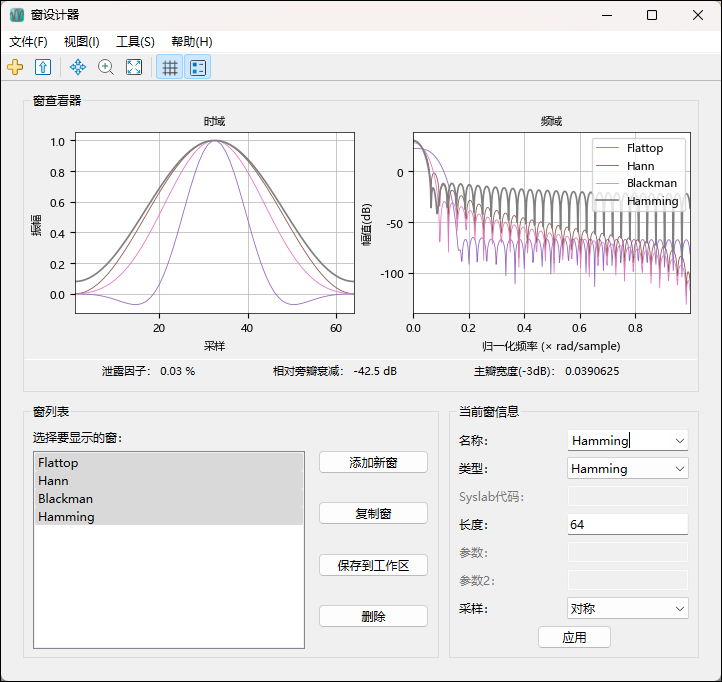Click the Hann entry in frequency plot legend

640,166
